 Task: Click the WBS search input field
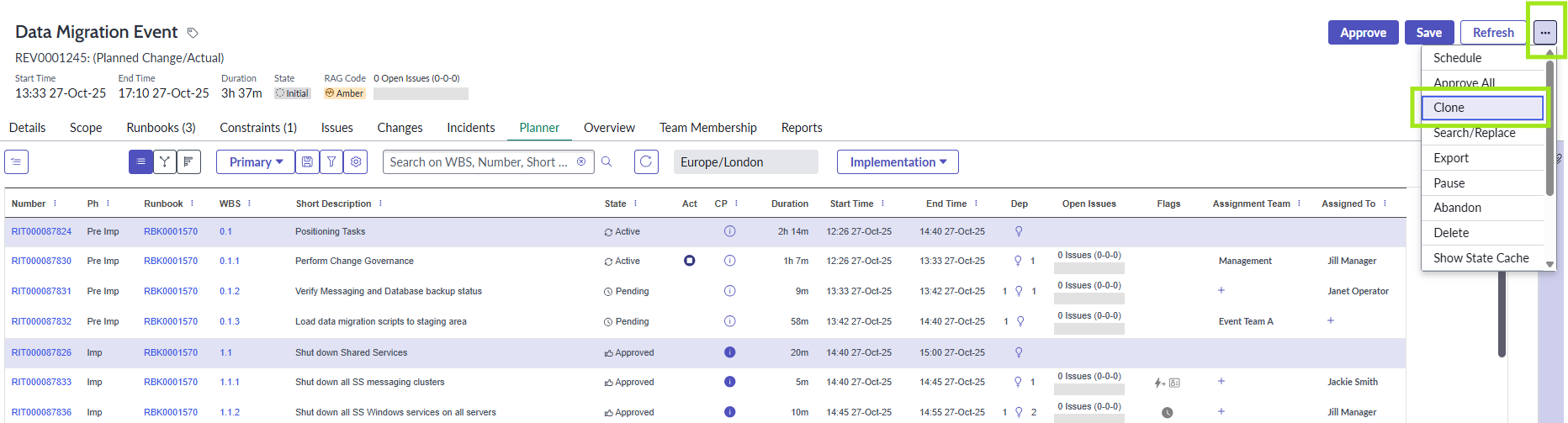479,161
